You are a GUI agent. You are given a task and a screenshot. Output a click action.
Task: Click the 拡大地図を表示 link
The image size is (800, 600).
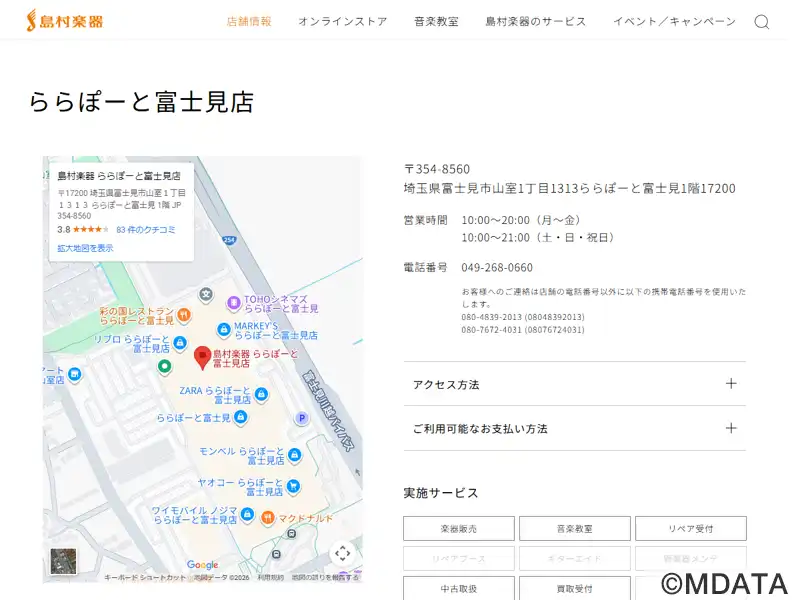click(85, 248)
